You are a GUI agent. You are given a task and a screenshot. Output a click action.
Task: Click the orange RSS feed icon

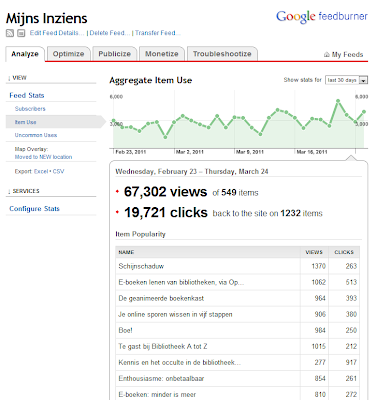[x=10, y=33]
